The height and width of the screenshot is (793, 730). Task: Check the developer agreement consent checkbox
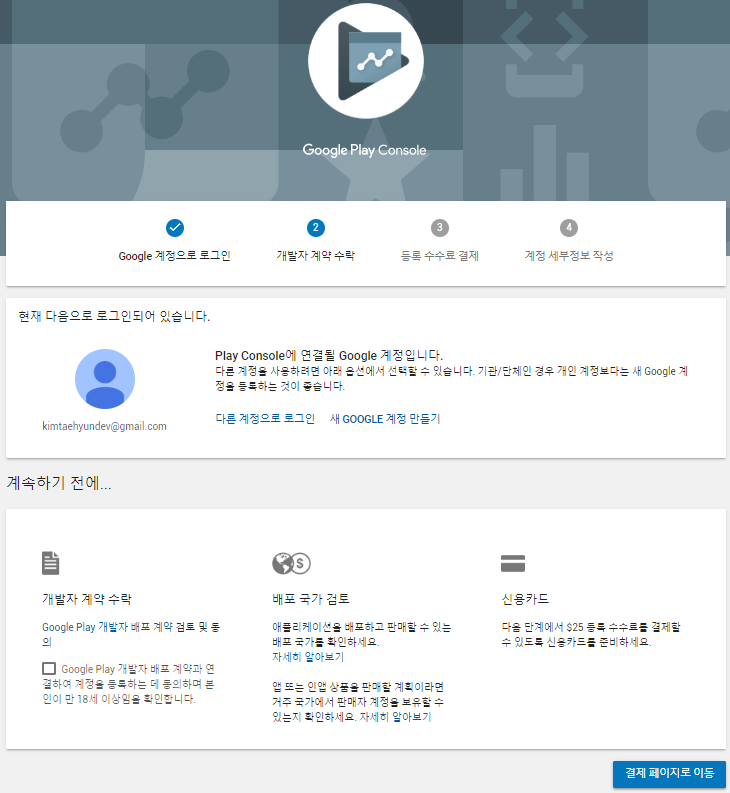tap(49, 669)
